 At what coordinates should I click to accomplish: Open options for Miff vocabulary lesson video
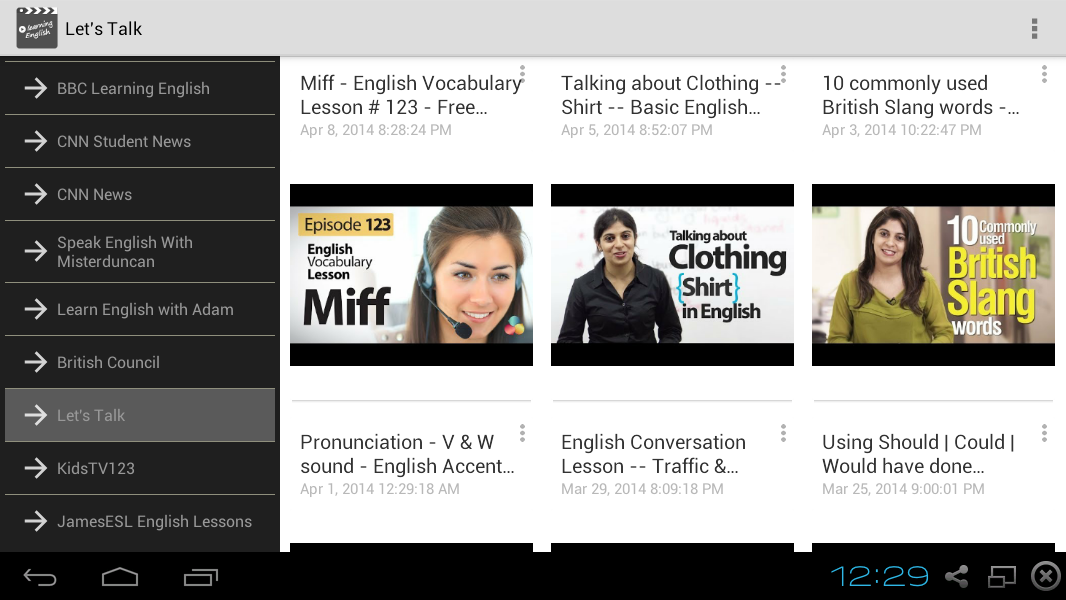point(522,75)
